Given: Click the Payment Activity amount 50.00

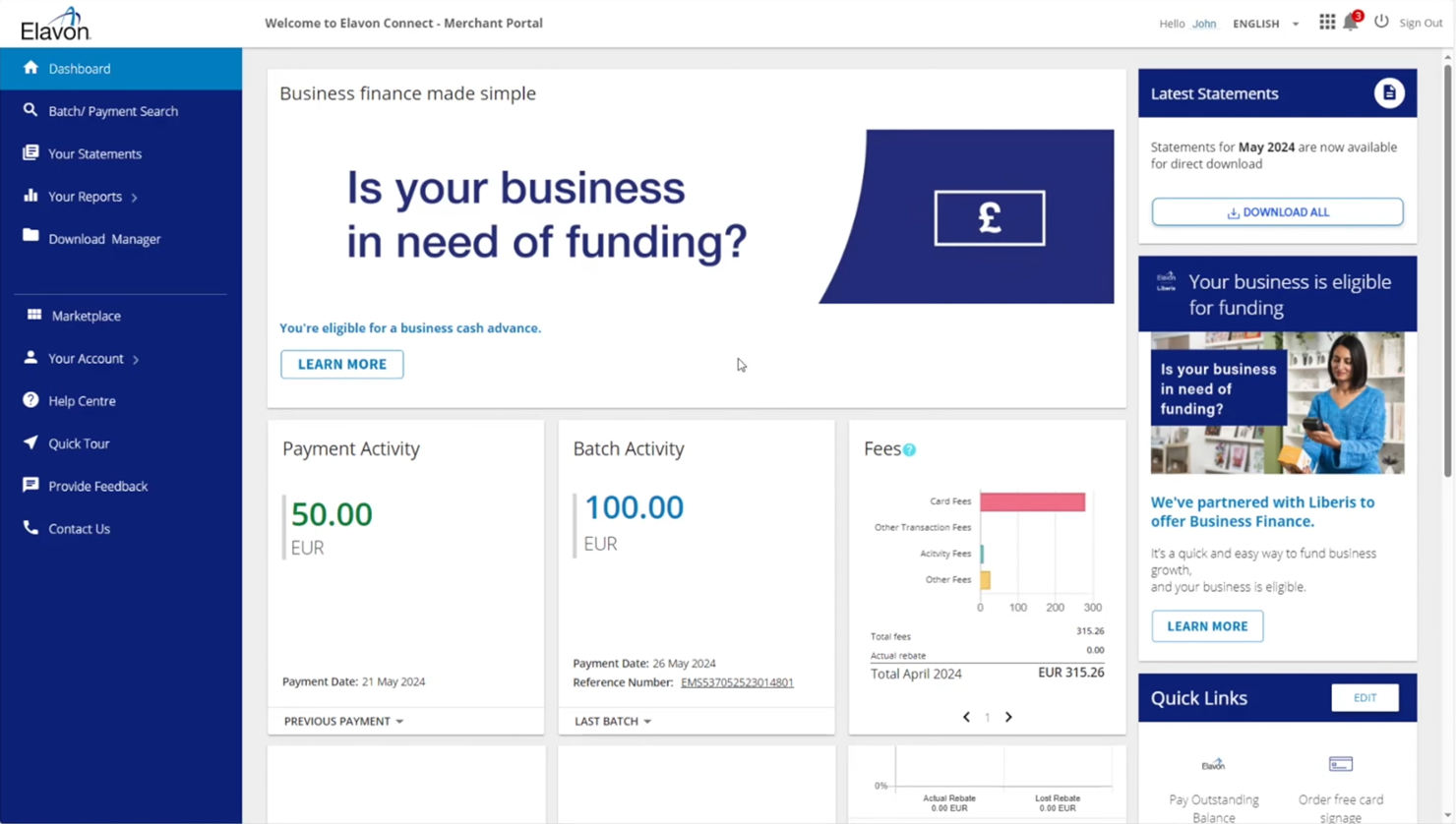Looking at the screenshot, I should point(332,513).
